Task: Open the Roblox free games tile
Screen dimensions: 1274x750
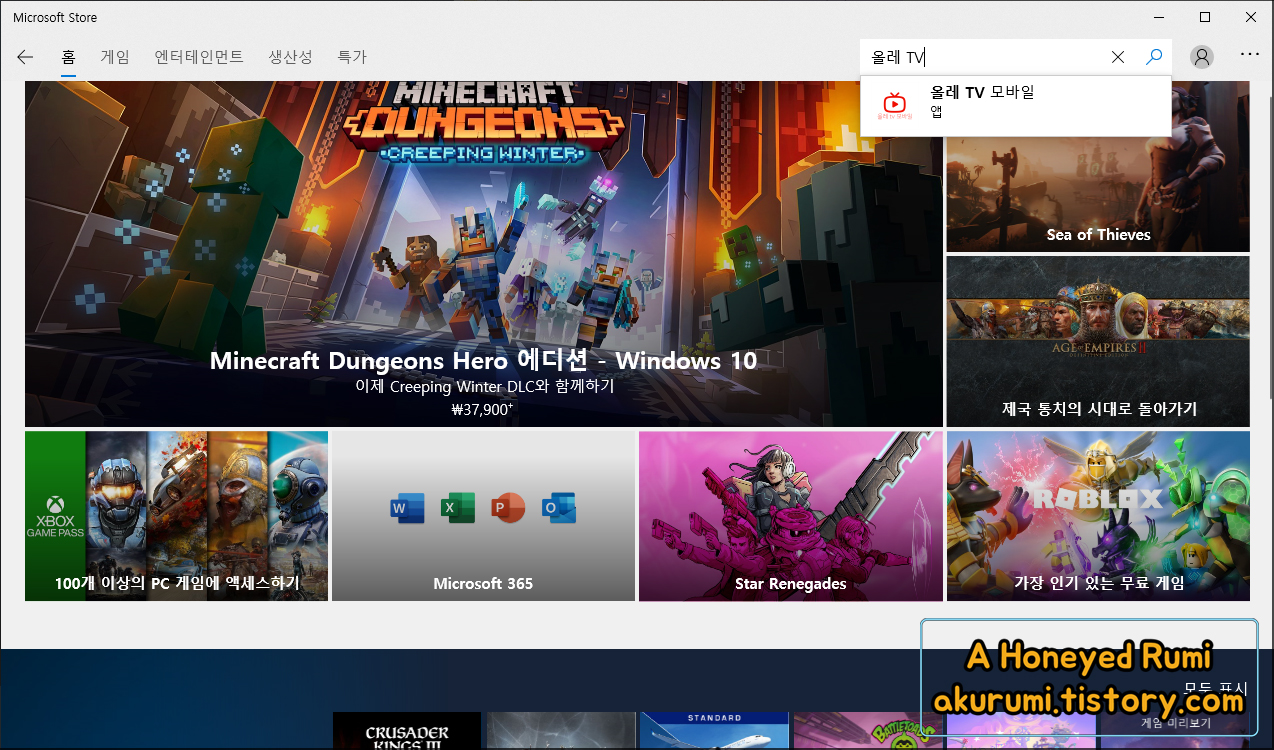Action: click(1098, 516)
